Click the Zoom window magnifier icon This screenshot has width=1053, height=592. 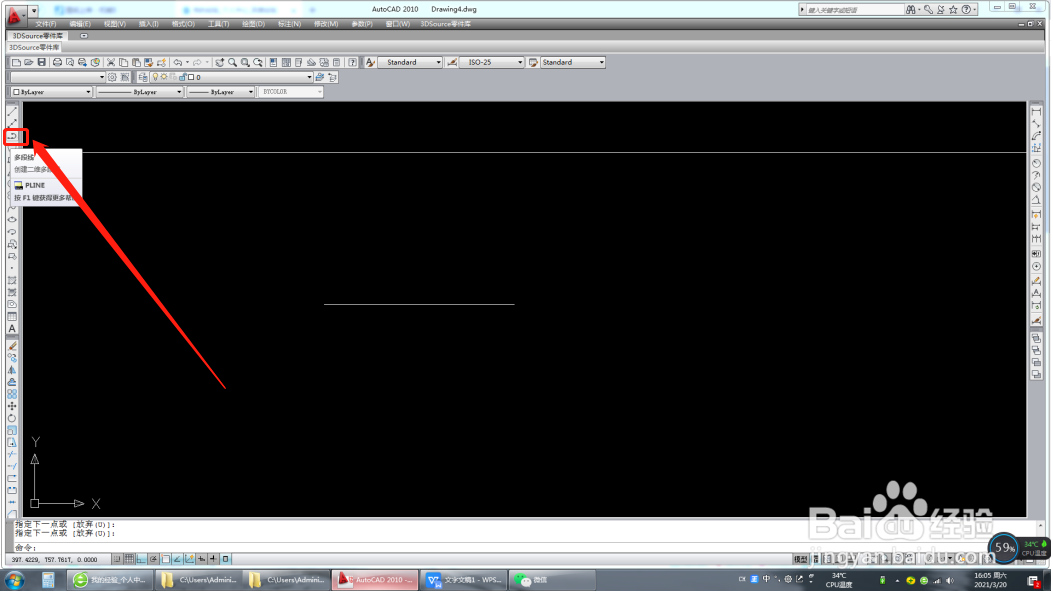click(x=245, y=62)
